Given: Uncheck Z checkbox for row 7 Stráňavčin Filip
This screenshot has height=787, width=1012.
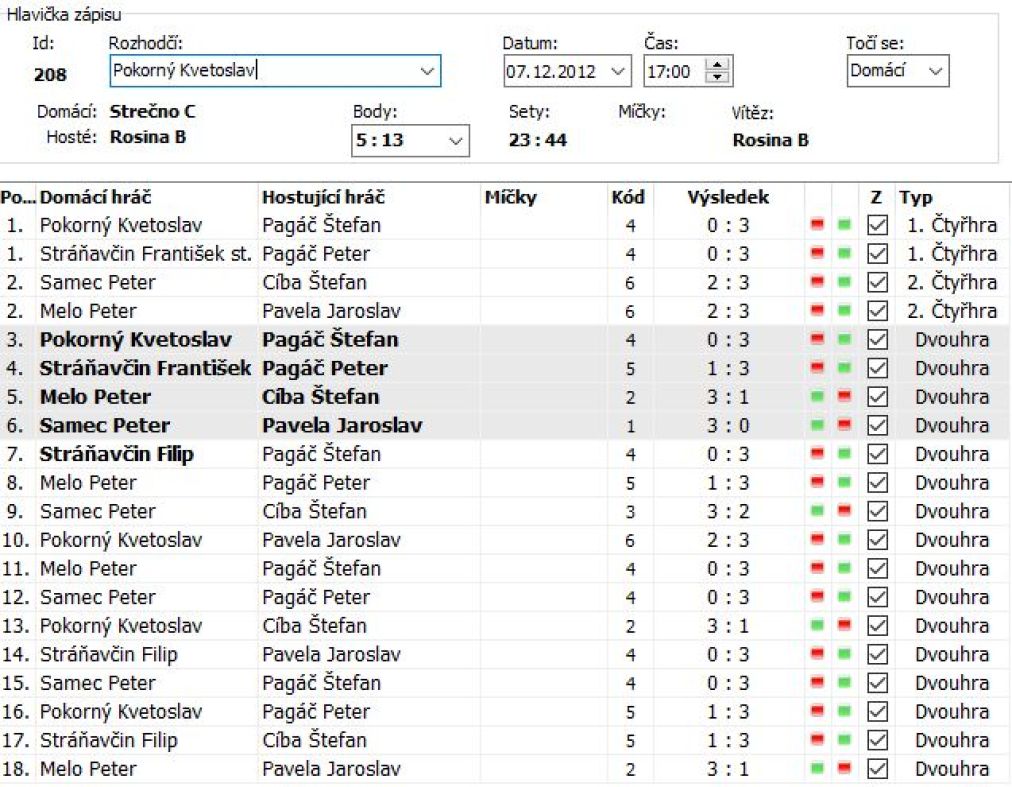Looking at the screenshot, I should click(x=877, y=455).
